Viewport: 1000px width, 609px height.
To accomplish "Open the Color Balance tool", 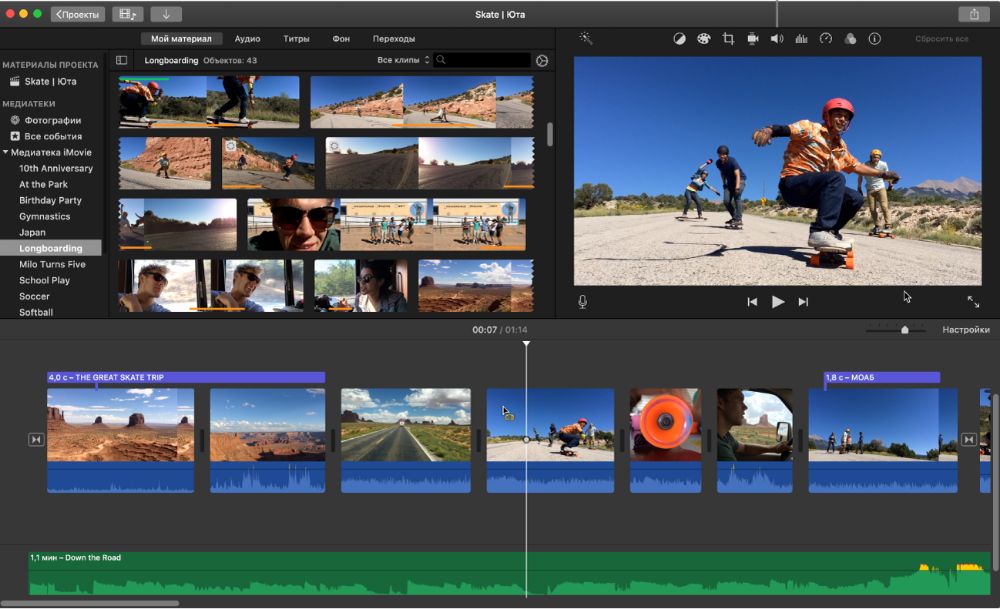I will 680,38.
